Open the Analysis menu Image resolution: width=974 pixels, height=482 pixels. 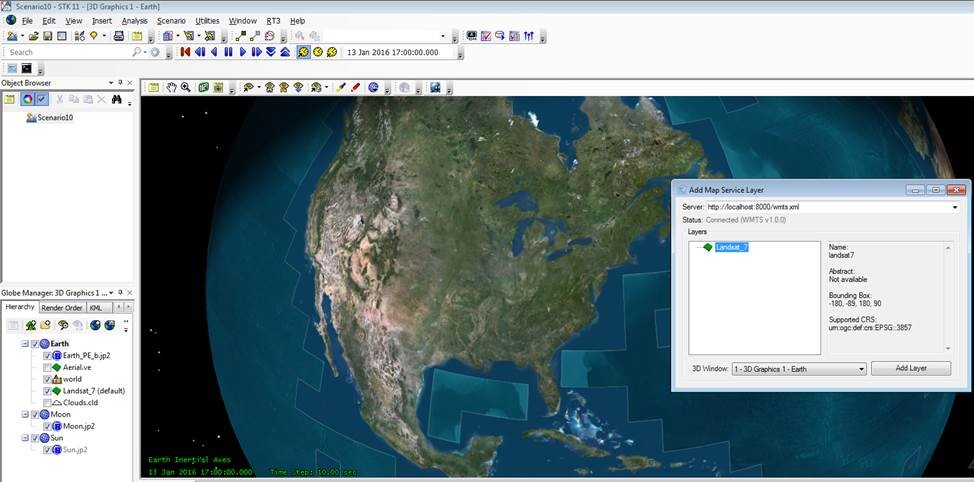click(134, 20)
